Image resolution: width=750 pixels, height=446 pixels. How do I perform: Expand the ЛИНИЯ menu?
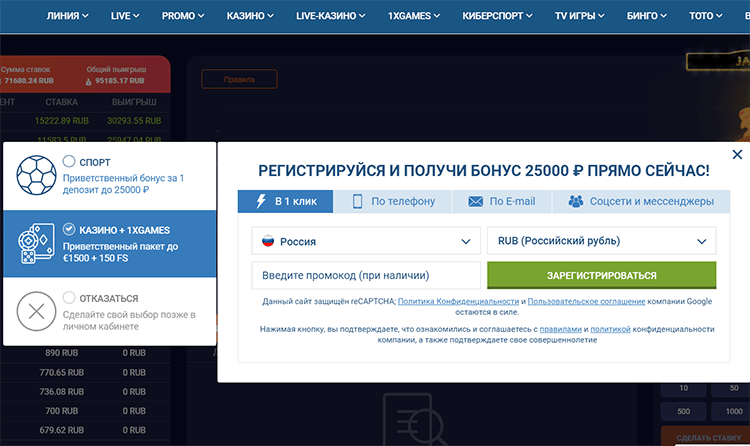(x=67, y=16)
